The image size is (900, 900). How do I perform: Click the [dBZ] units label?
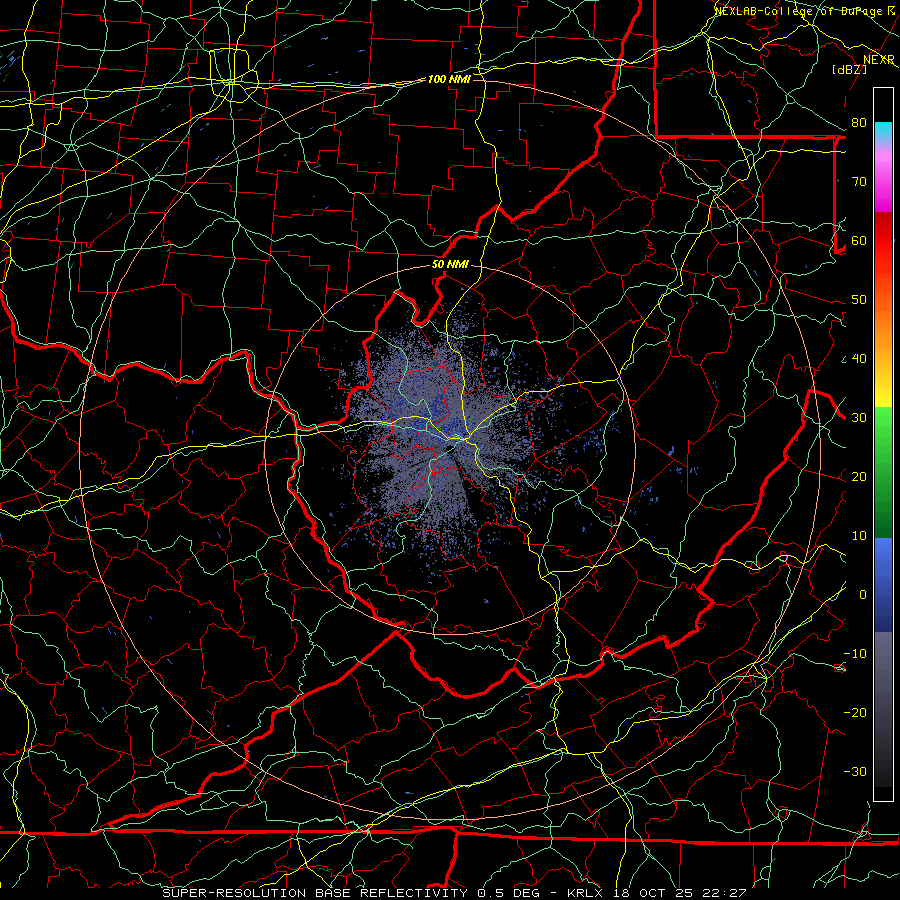coord(849,69)
